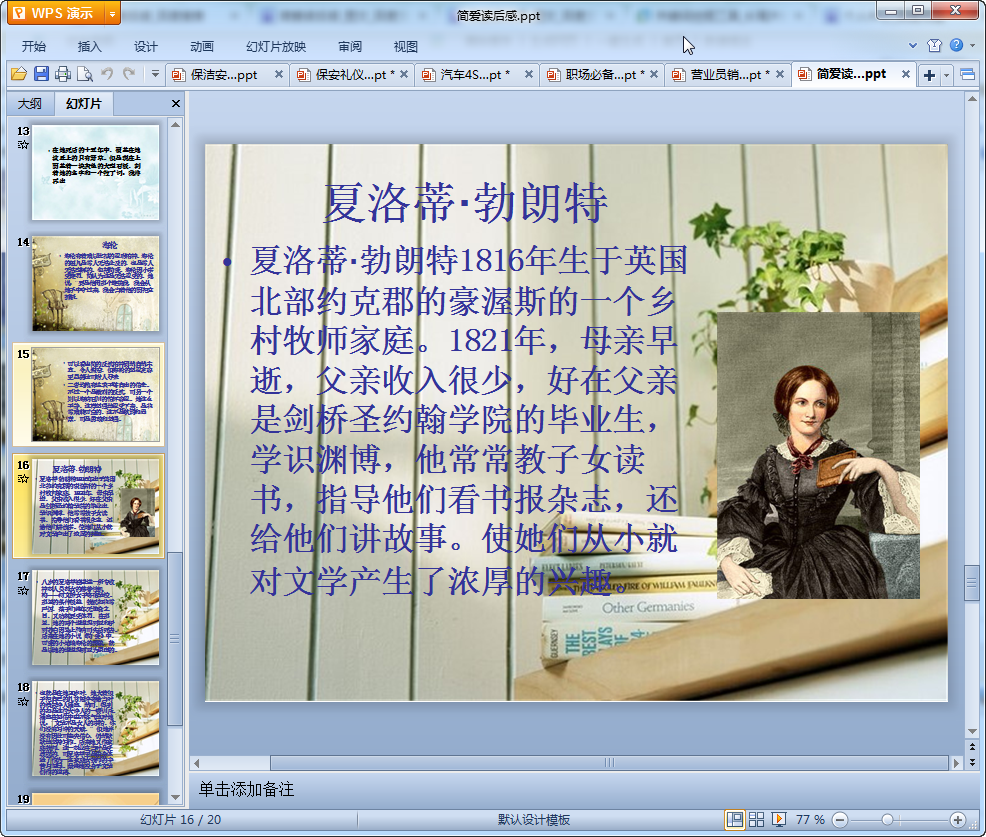Viewport: 986px width, 837px height.
Task: Switch to the 汽车4S...ppt document tab
Action: pos(474,75)
